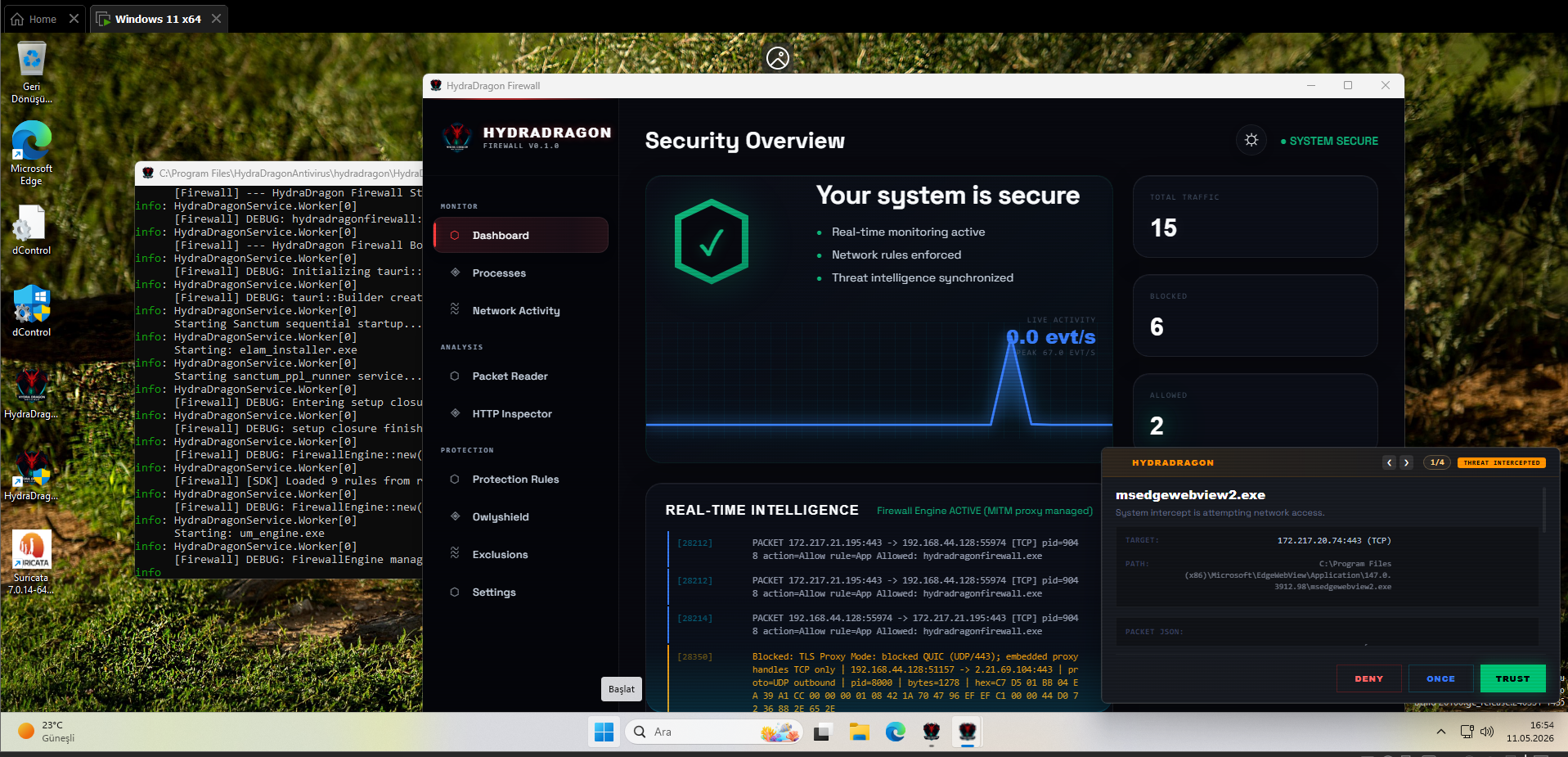The width and height of the screenshot is (1568, 757).
Task: Click THREAT INTERCEPTED badge
Action: pos(1502,462)
